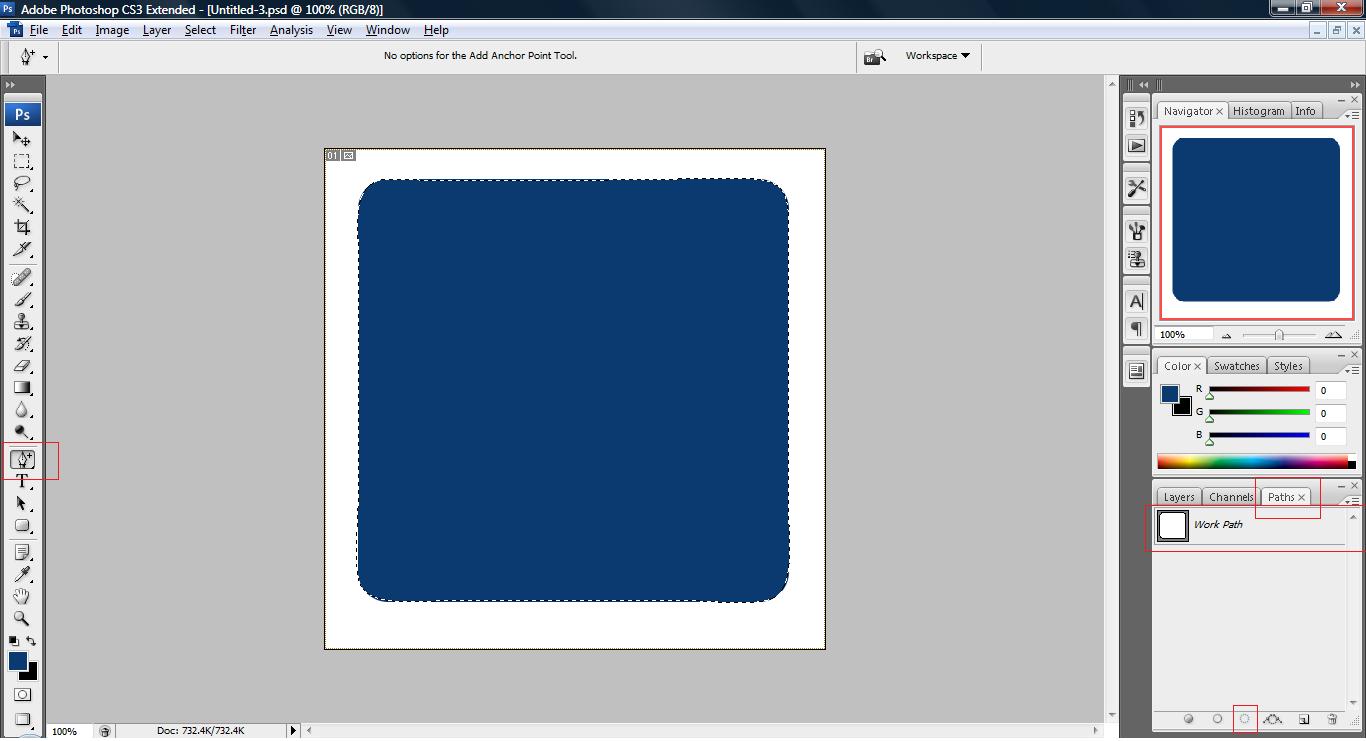Viewport: 1366px width, 741px height.
Task: Select the Type tool
Action: pyautogui.click(x=22, y=481)
